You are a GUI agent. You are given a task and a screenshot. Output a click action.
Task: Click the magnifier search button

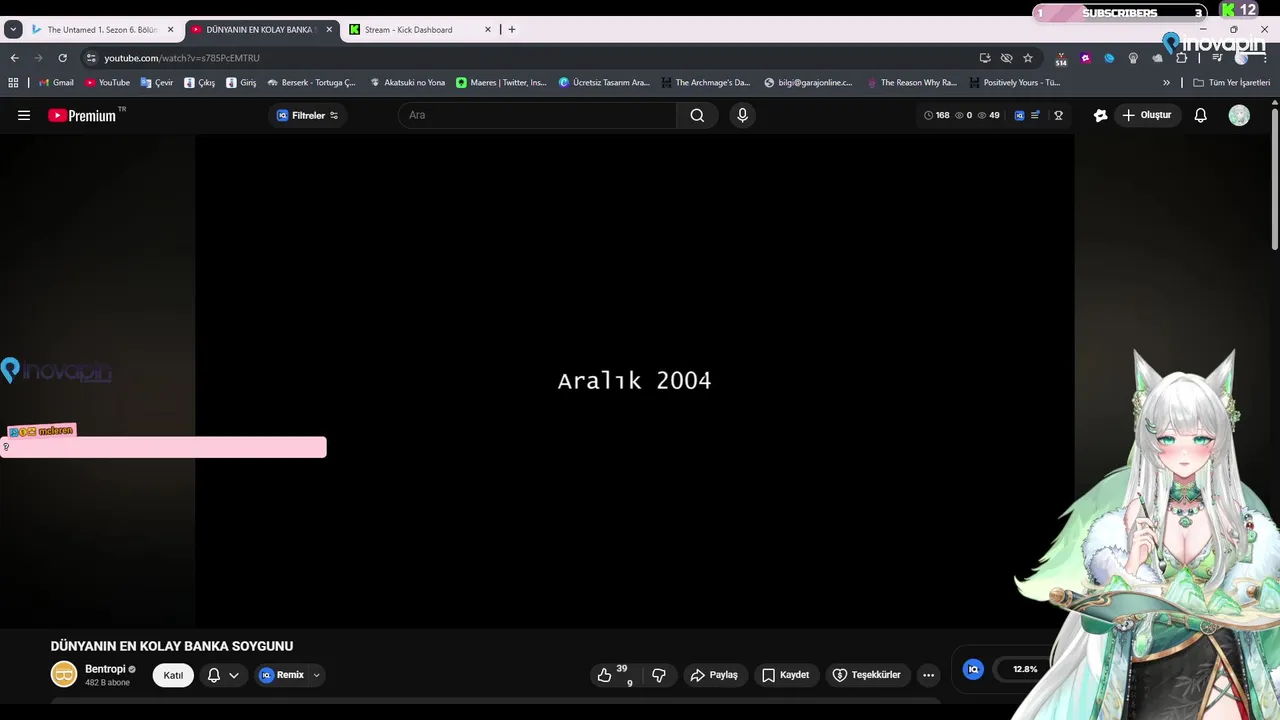[x=697, y=115]
